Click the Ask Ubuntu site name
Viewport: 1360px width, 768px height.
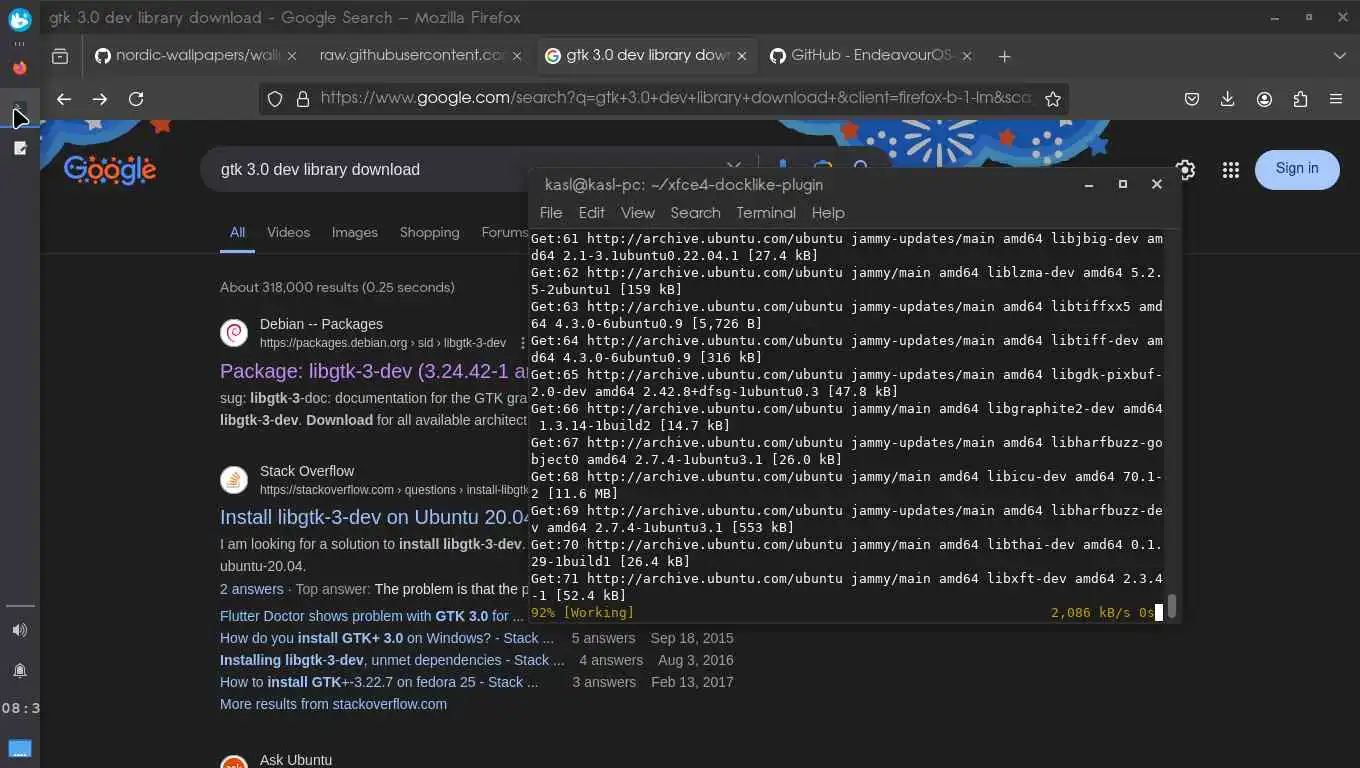[296, 760]
